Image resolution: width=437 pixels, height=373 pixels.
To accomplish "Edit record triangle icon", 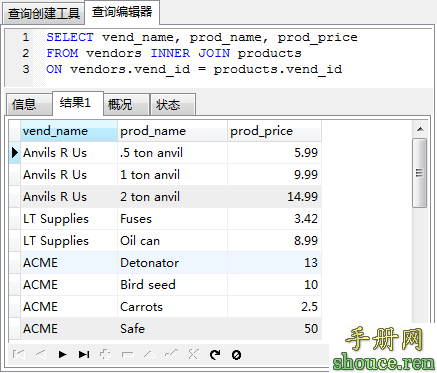I will point(149,354).
